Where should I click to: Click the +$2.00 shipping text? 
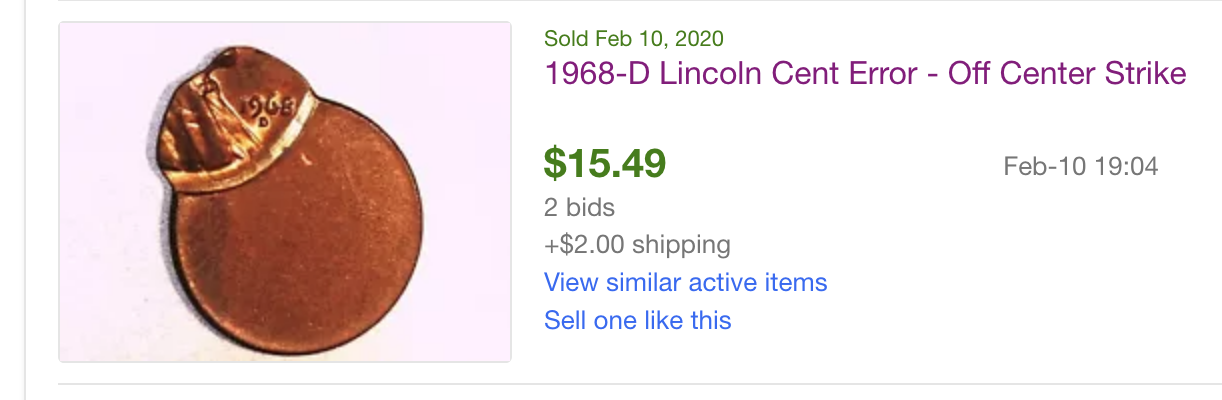click(636, 244)
